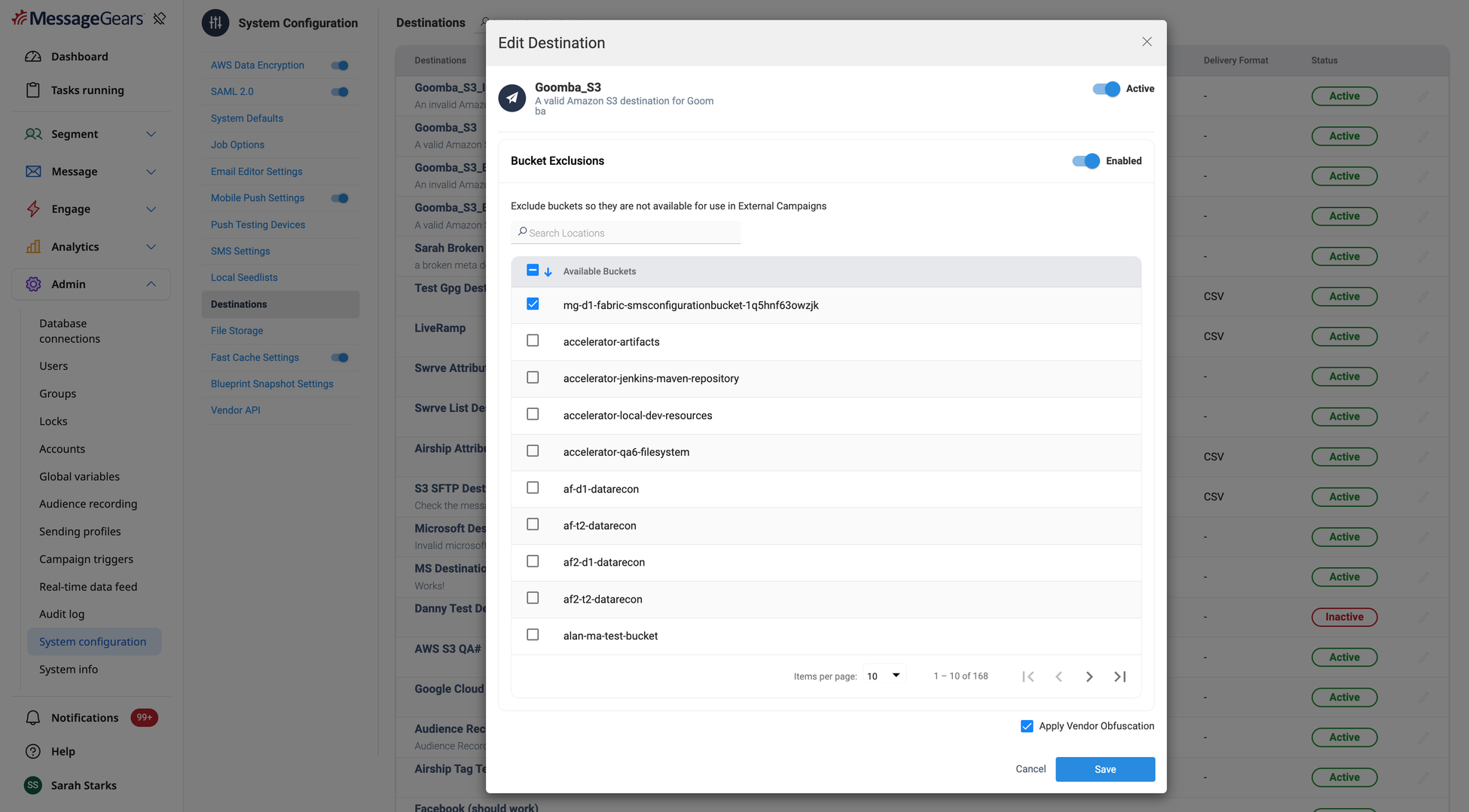Viewport: 1469px width, 812px height.
Task: Open the Items per page dropdown
Action: pyautogui.click(x=884, y=676)
